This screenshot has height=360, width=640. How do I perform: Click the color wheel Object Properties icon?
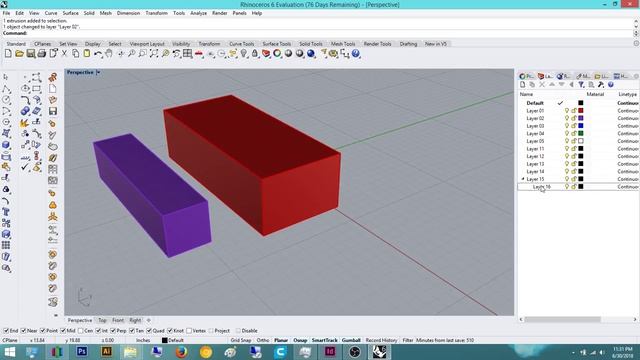point(277,53)
